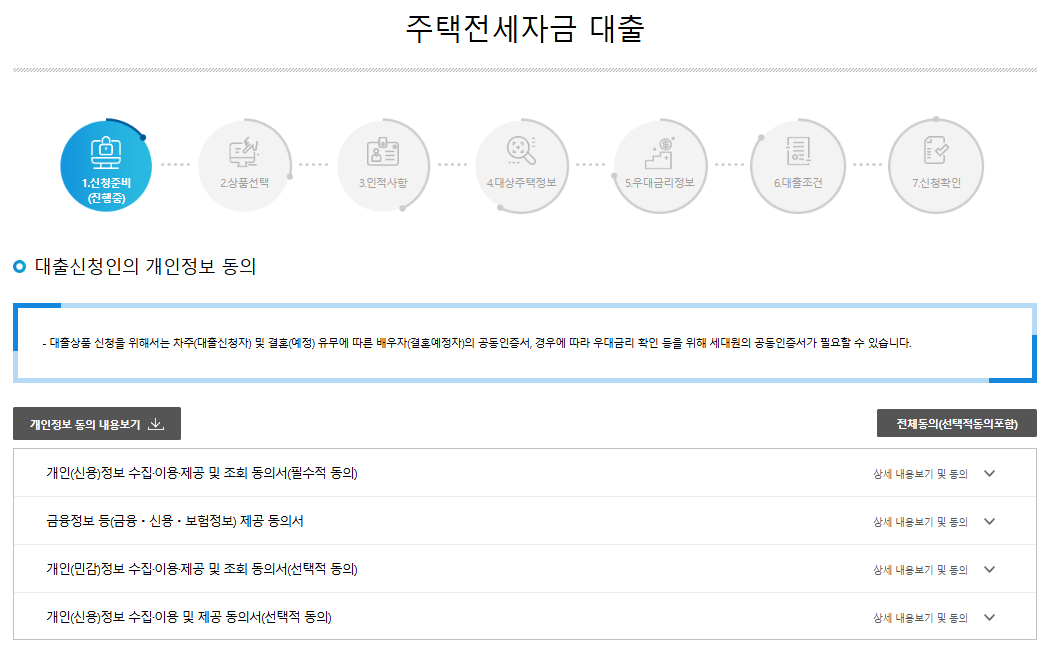Expand the 개인(신용)정보 필수적 동의 section
Viewport: 1048px width, 647px height.
(990, 475)
